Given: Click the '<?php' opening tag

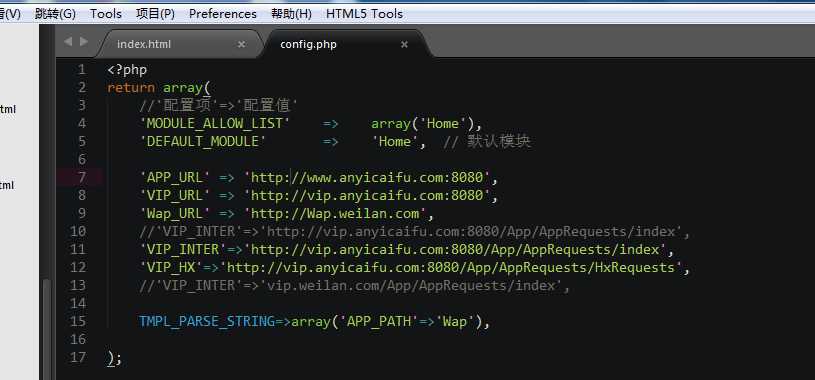Looking at the screenshot, I should click(127, 70).
